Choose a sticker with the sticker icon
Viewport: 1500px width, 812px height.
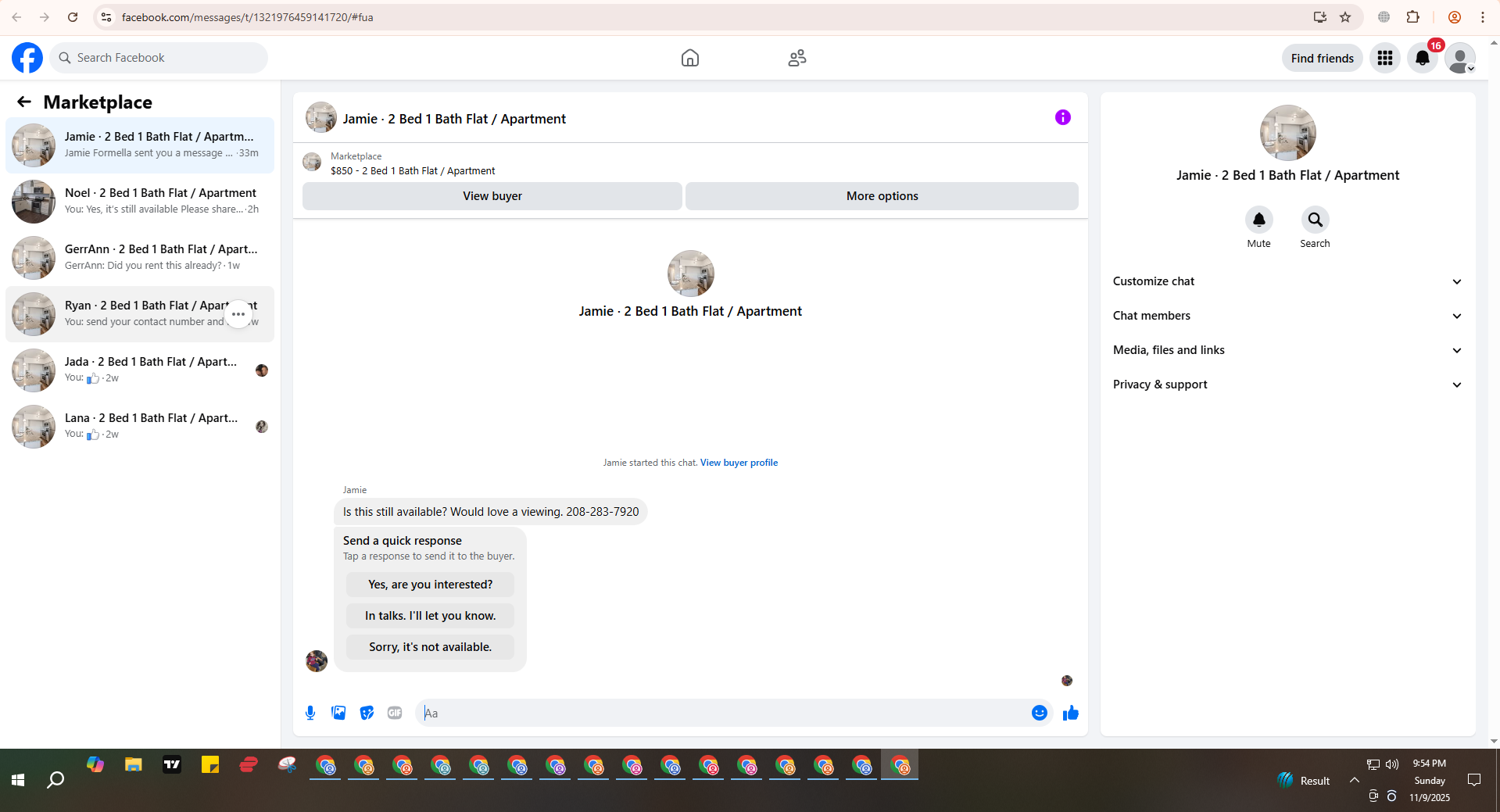[367, 713]
